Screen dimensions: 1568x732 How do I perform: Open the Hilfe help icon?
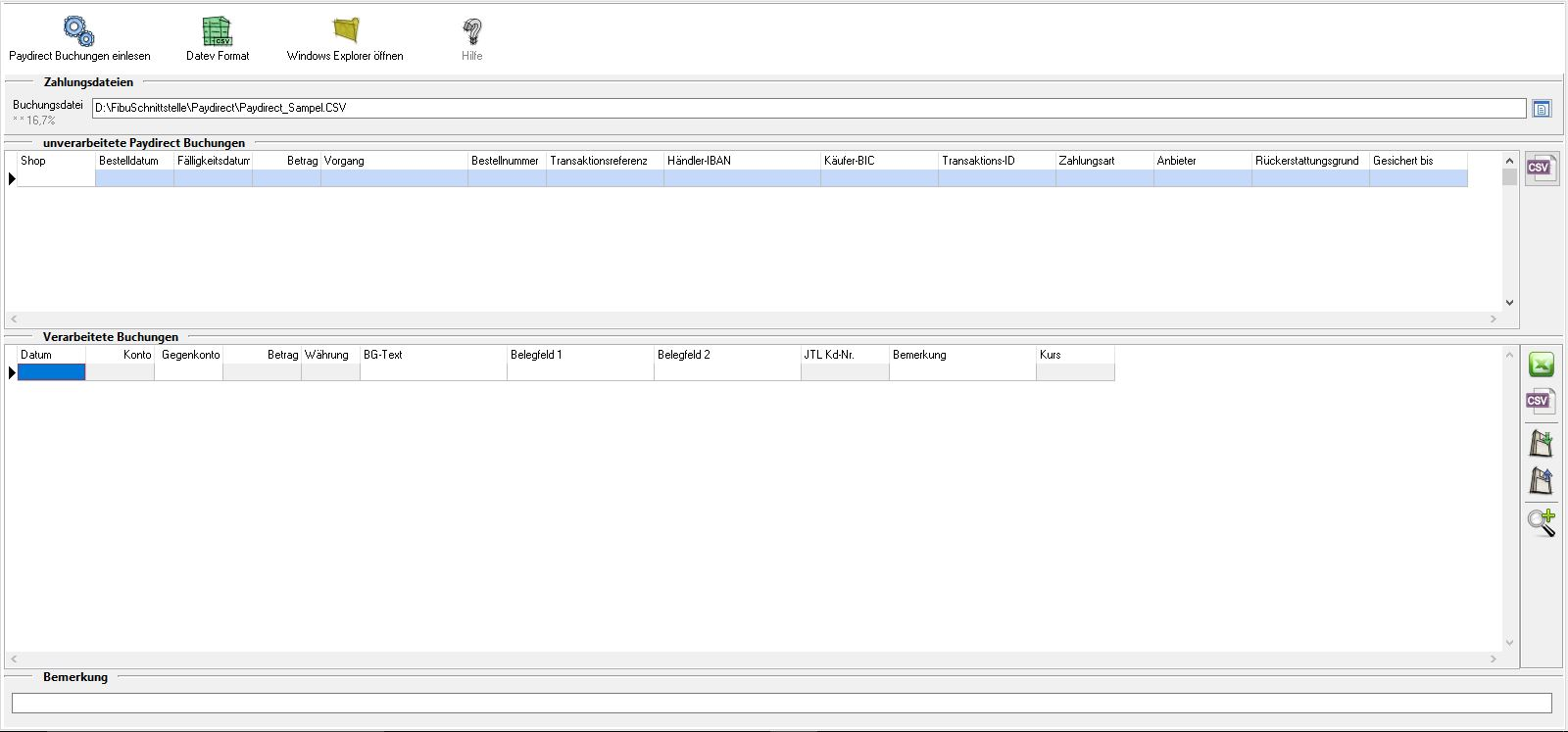(472, 31)
